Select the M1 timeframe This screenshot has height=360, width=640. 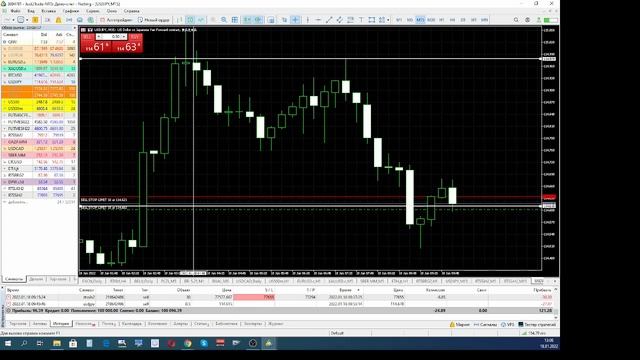pyautogui.click(x=399, y=20)
